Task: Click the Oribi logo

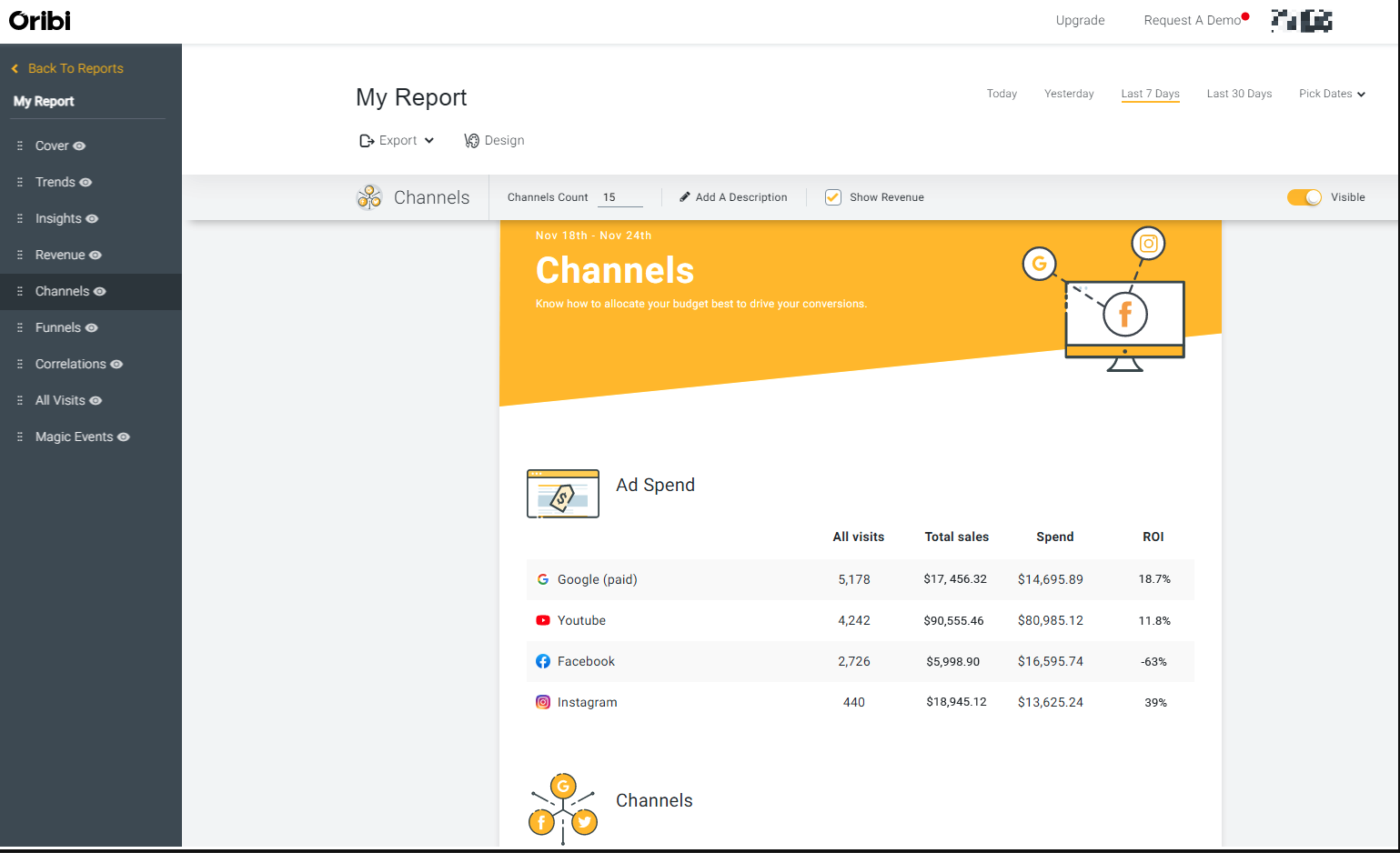Action: tap(40, 20)
